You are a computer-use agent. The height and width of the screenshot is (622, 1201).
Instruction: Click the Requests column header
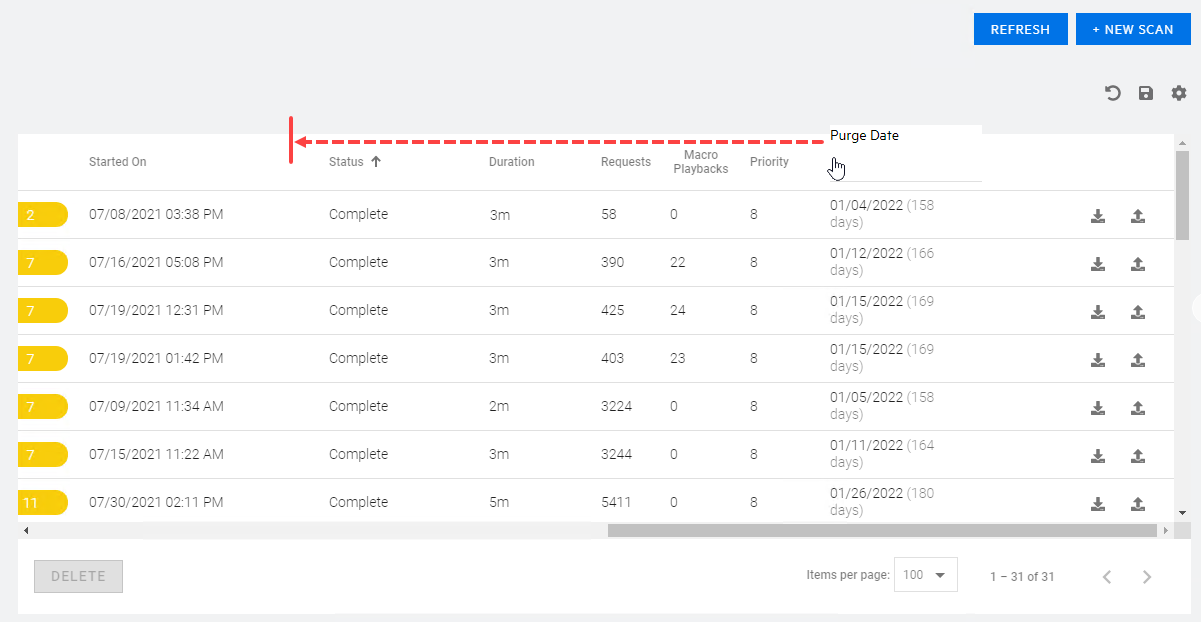click(625, 162)
